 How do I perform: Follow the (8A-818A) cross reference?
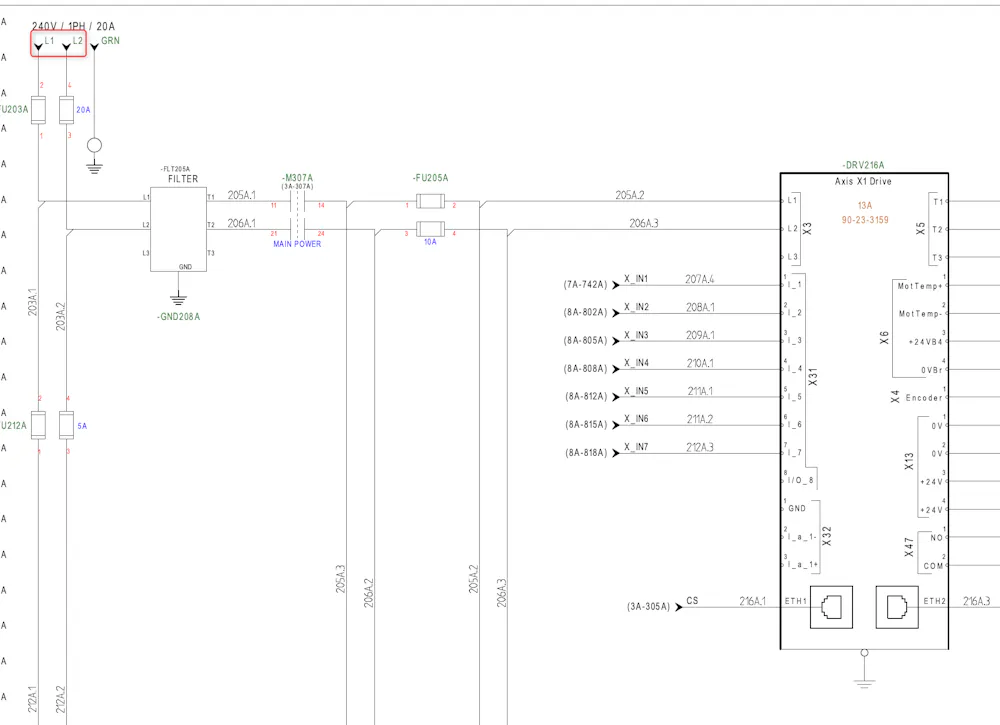[x=586, y=453]
